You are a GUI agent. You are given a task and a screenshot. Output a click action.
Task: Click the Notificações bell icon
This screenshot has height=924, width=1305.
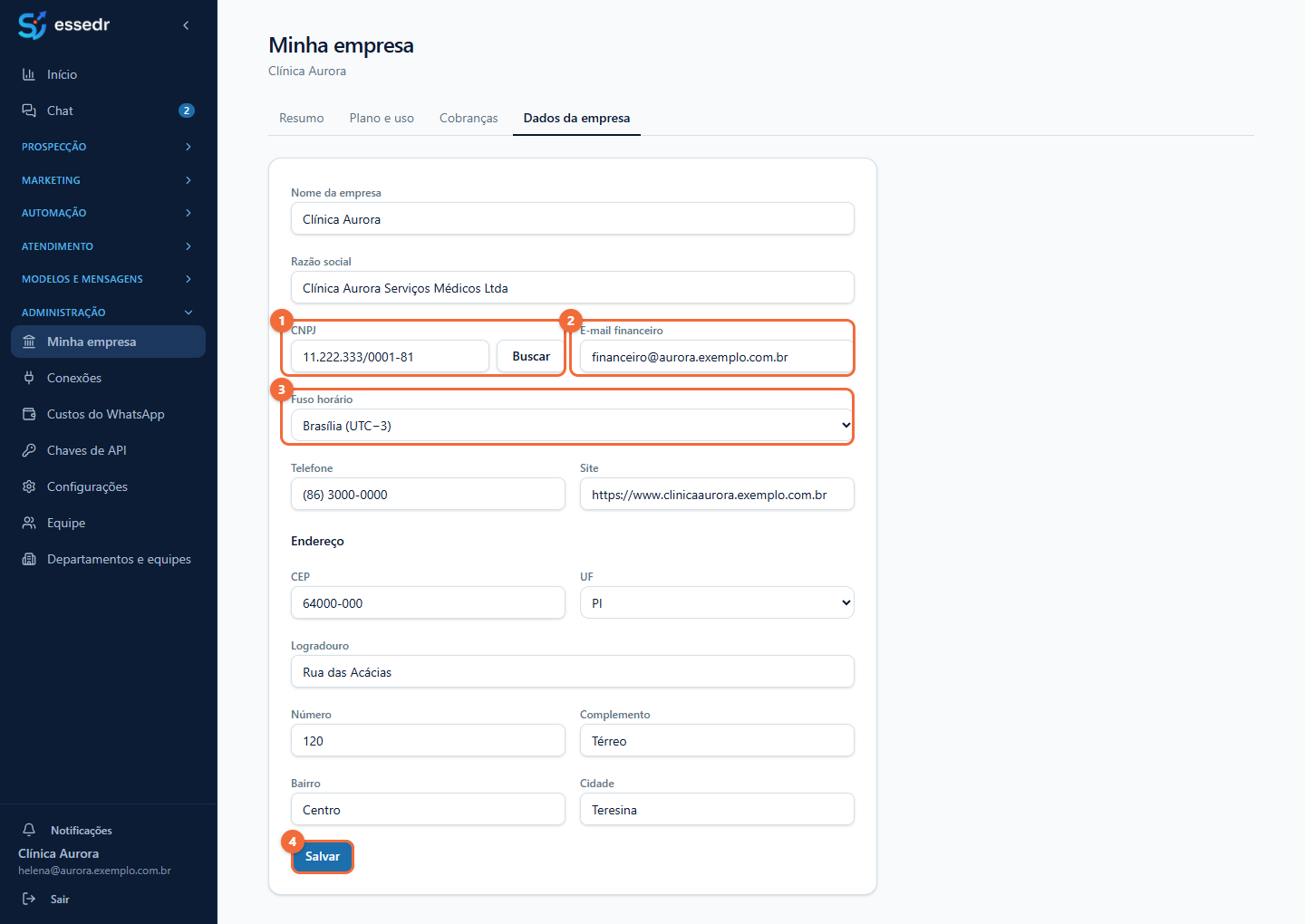pos(29,830)
